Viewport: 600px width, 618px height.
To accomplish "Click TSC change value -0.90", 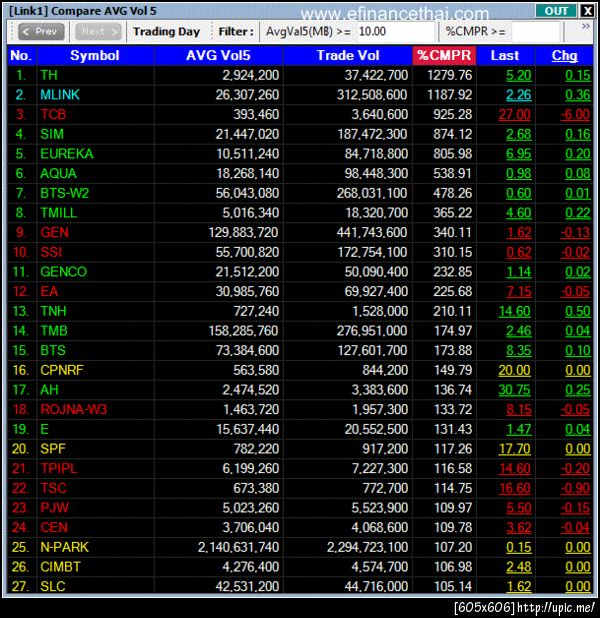I will [576, 489].
